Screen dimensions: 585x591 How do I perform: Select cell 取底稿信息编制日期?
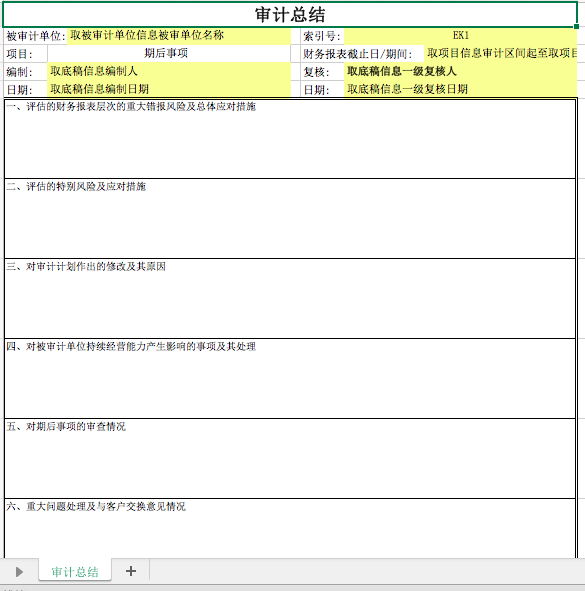point(169,89)
